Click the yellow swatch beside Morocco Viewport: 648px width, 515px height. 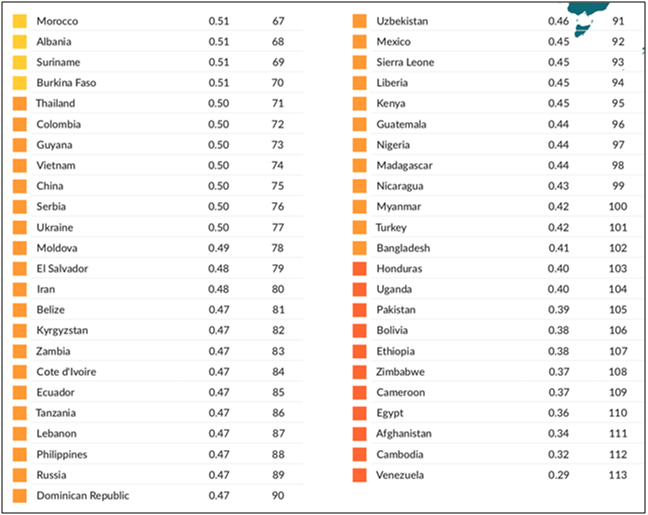(x=19, y=21)
